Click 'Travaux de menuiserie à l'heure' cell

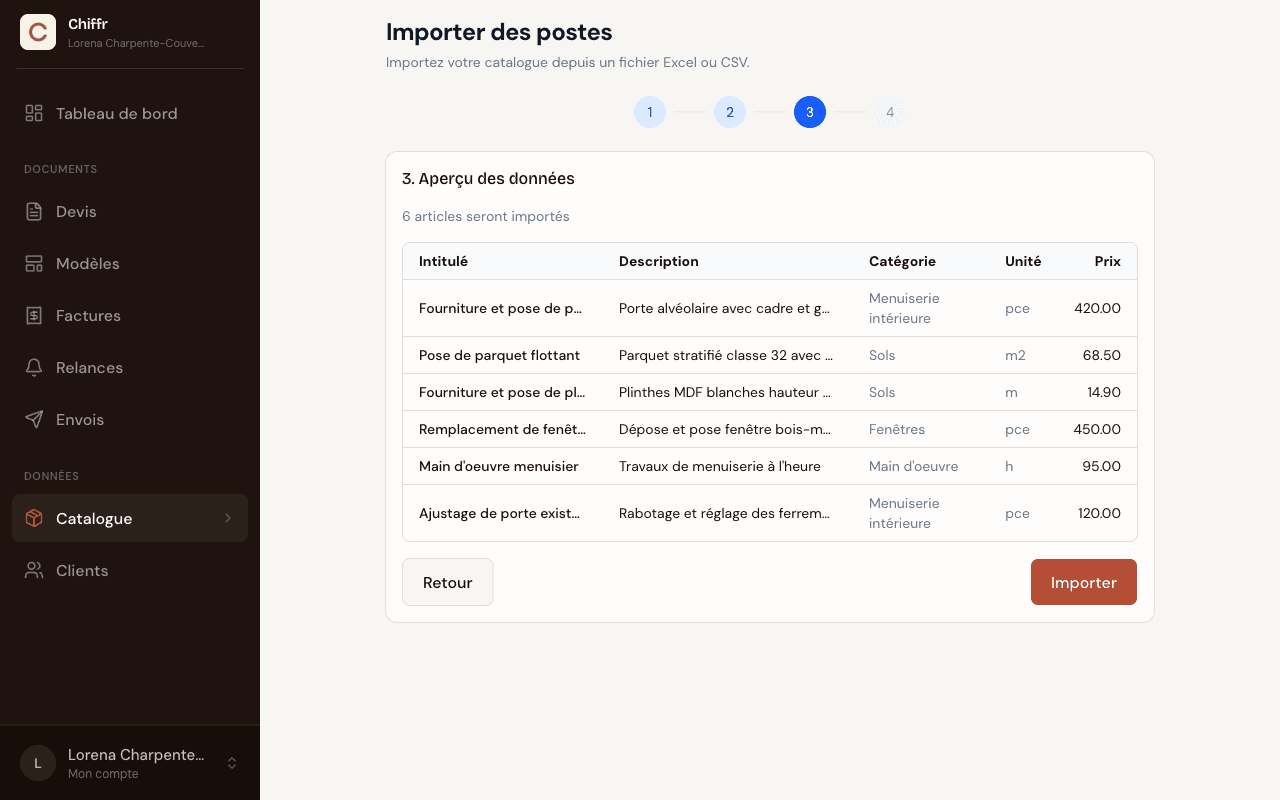pos(720,466)
